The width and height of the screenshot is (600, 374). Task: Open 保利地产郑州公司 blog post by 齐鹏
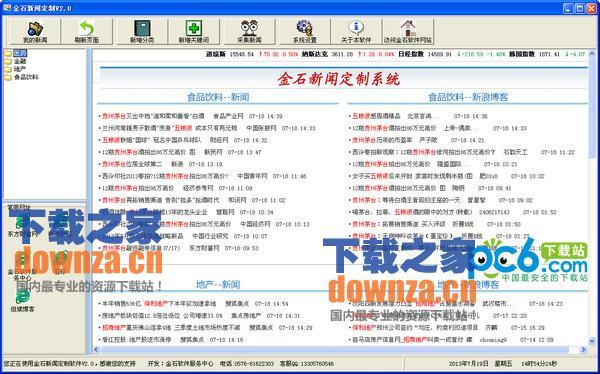(x=415, y=328)
